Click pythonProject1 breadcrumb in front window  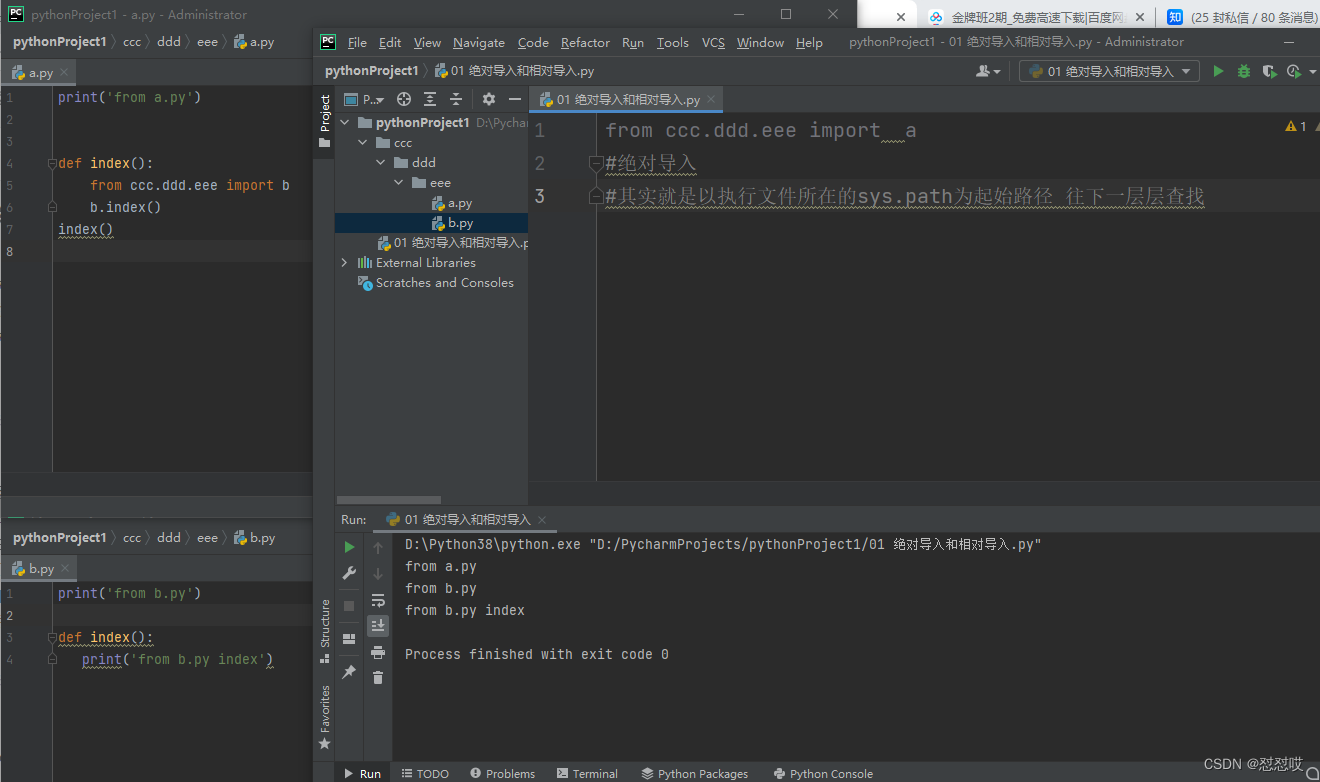371,71
